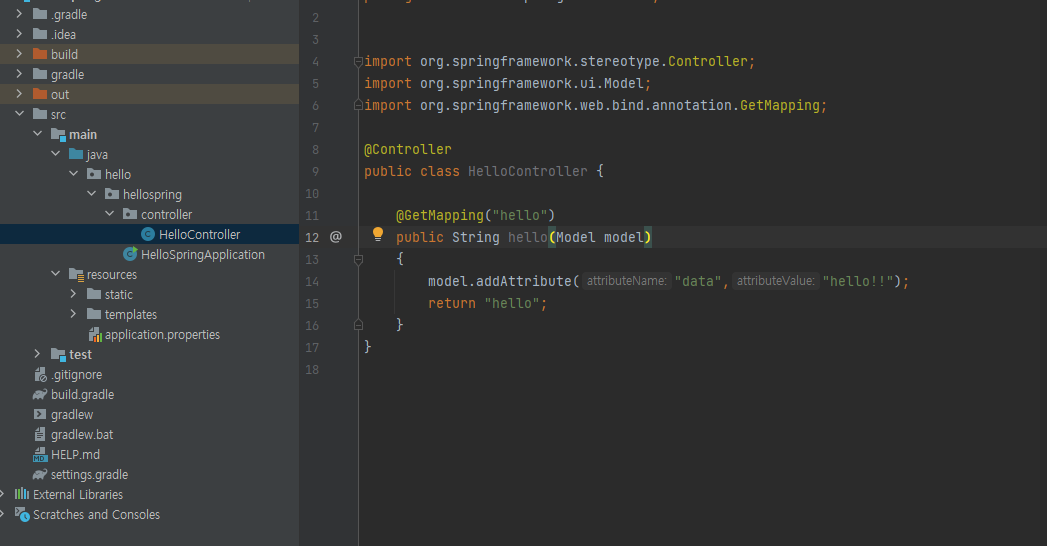This screenshot has height=546, width=1047.
Task: Click the @GetMapping annotation in code
Action: point(439,216)
